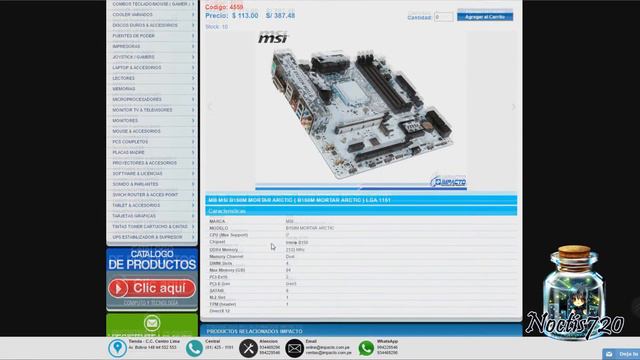
Task: Click the teal phone icon for Central
Action: pyautogui.click(x=194, y=348)
